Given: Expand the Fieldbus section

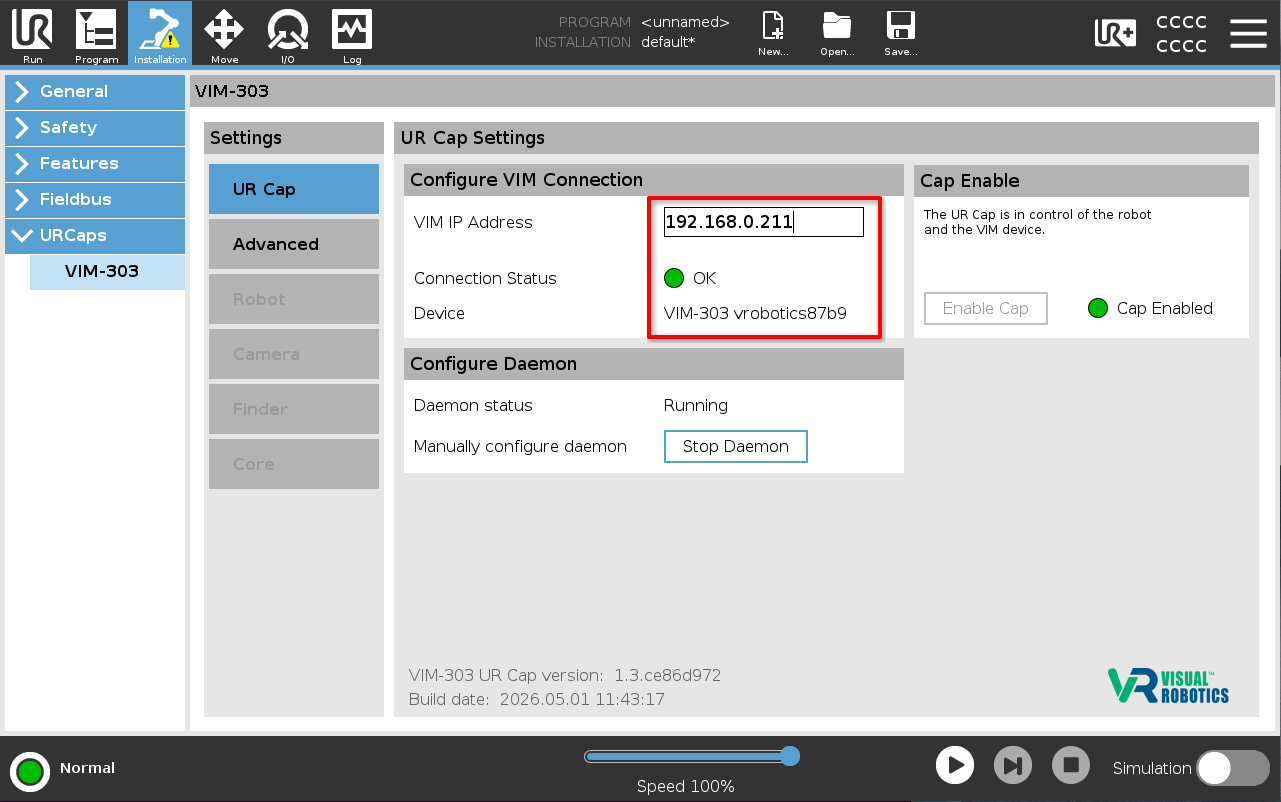Looking at the screenshot, I should point(95,199).
